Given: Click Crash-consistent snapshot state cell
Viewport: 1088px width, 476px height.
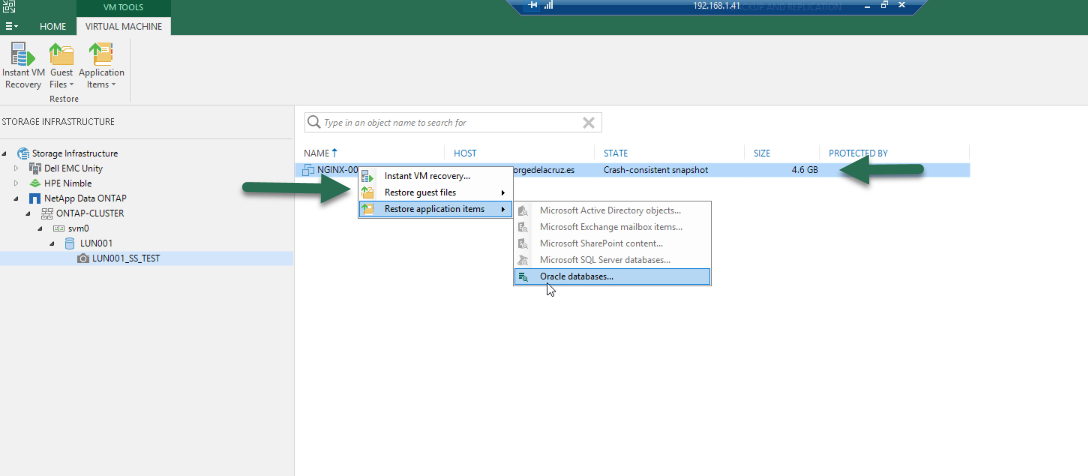Looking at the screenshot, I should click(x=656, y=170).
